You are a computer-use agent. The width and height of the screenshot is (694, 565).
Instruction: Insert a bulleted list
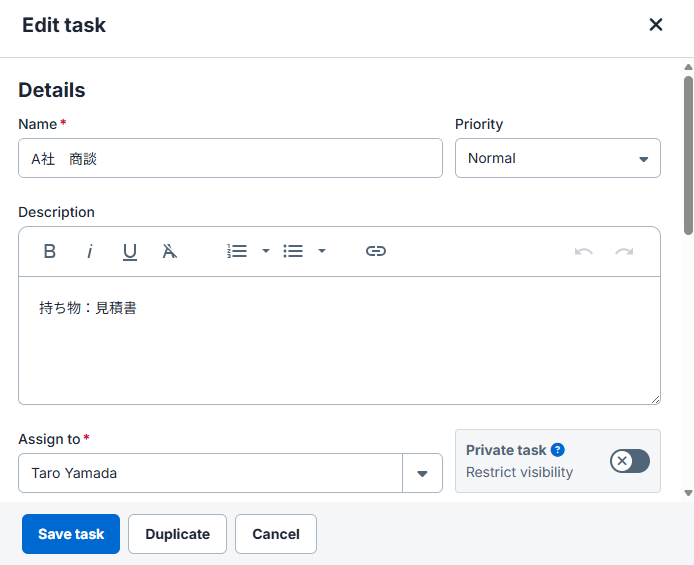point(293,251)
